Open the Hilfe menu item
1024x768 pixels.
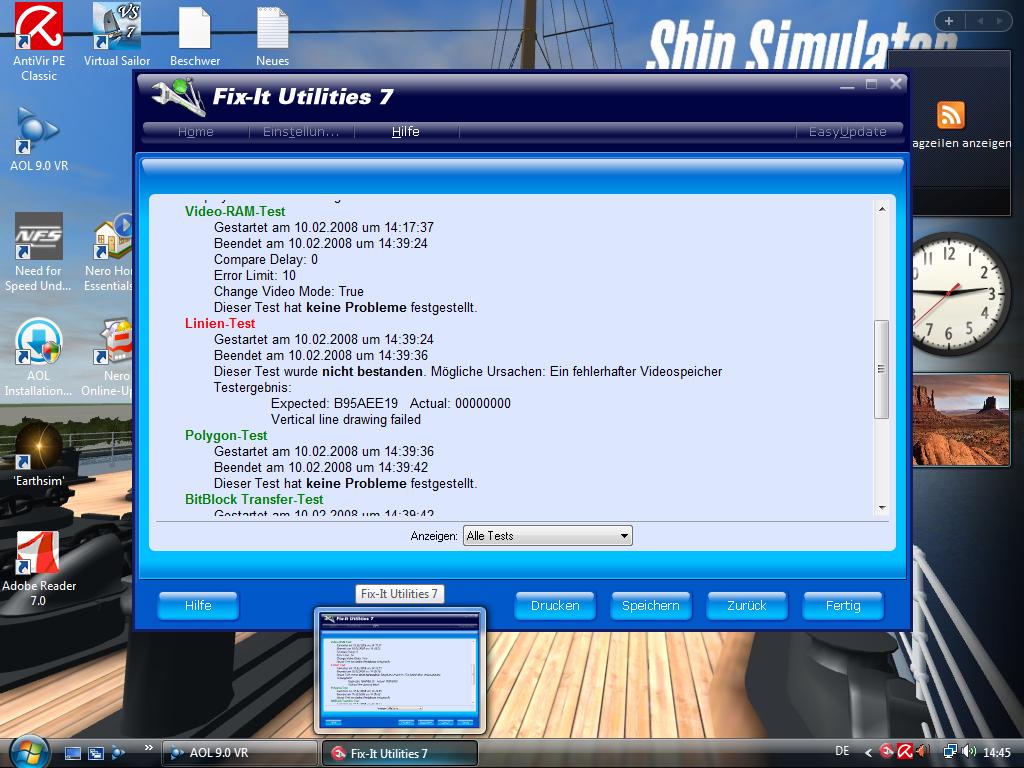click(406, 131)
